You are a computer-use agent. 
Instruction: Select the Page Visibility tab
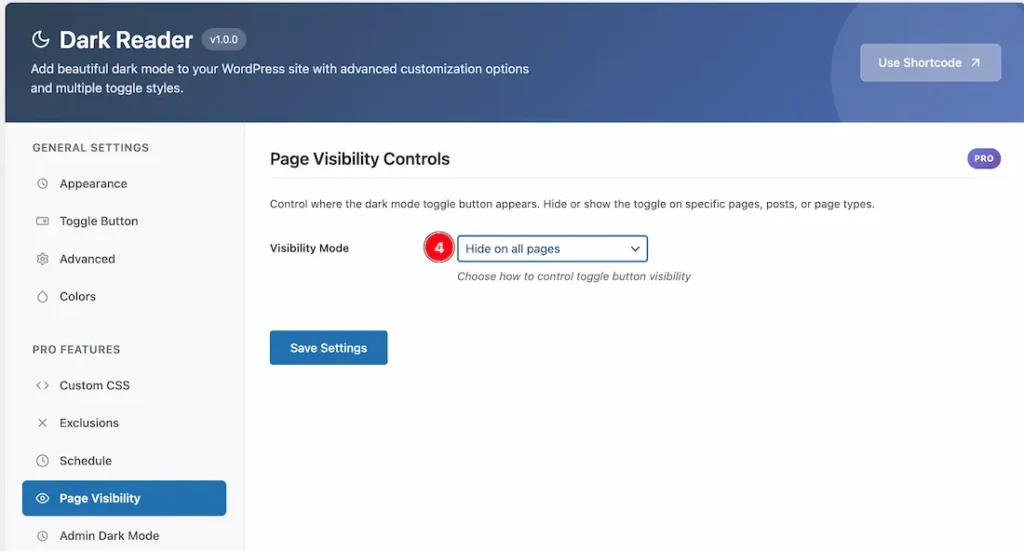[124, 498]
